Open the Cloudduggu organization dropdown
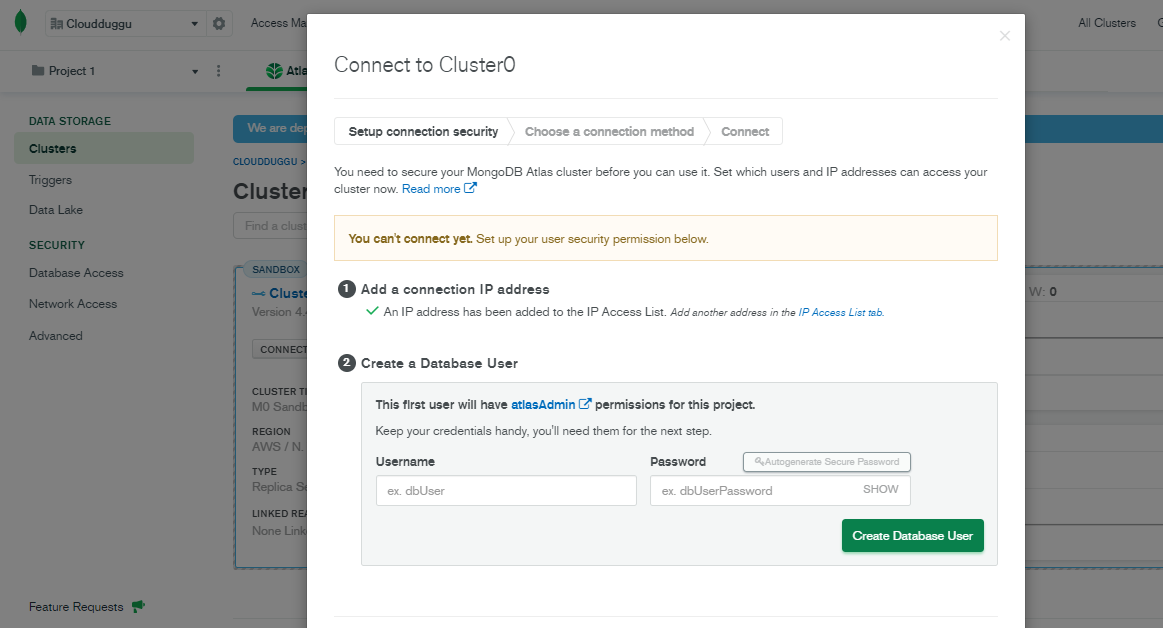Image resolution: width=1163 pixels, height=628 pixels. 125,24
